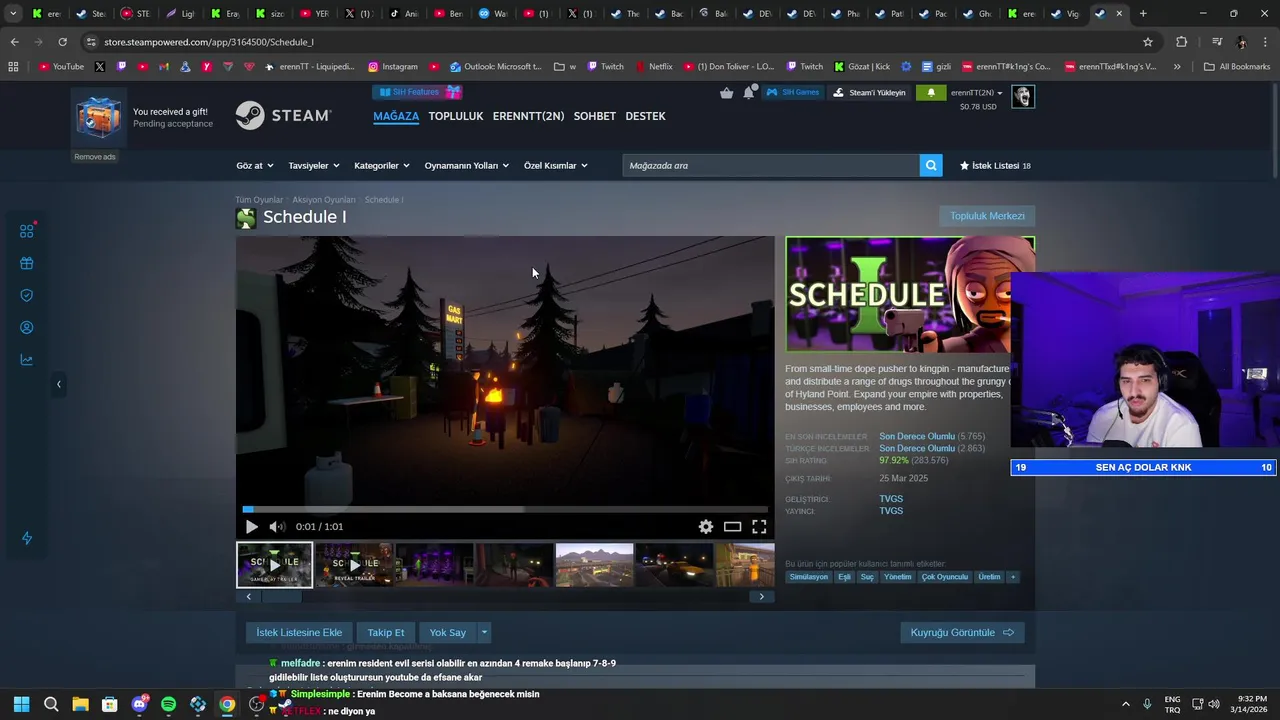Viewport: 1280px width, 720px height.
Task: Go back in browser history
Action: [14, 42]
